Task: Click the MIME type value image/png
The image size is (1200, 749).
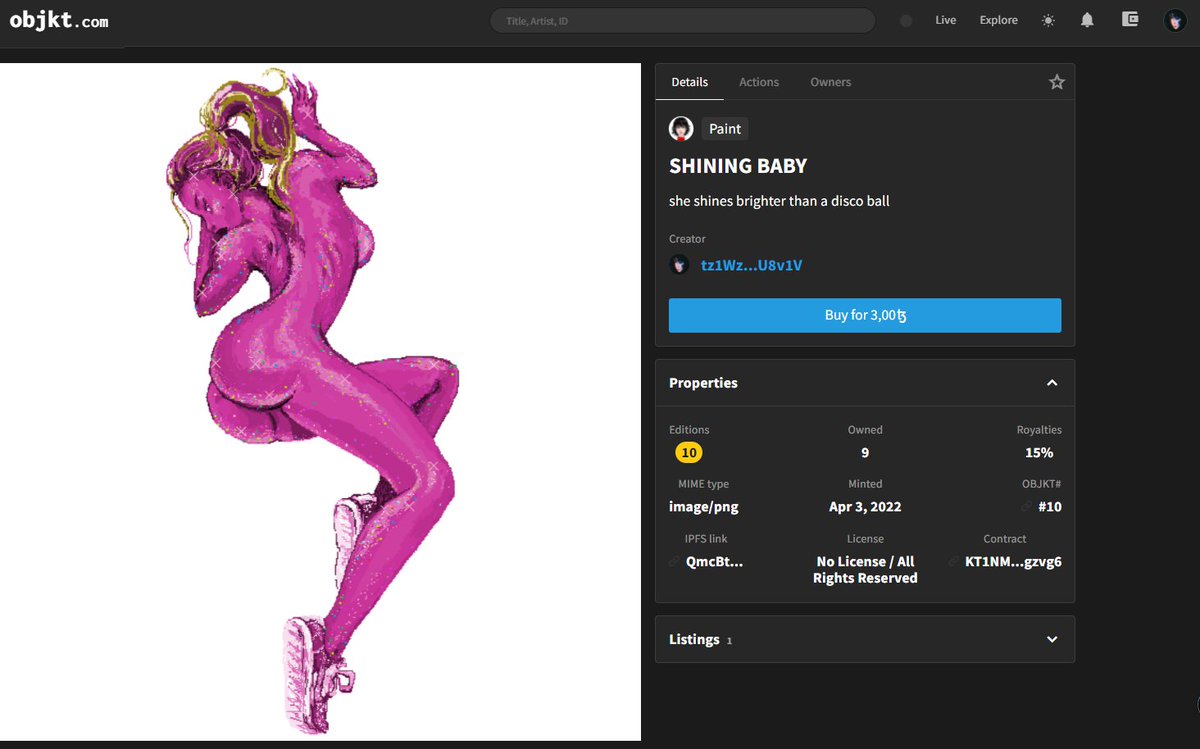Action: [x=704, y=507]
